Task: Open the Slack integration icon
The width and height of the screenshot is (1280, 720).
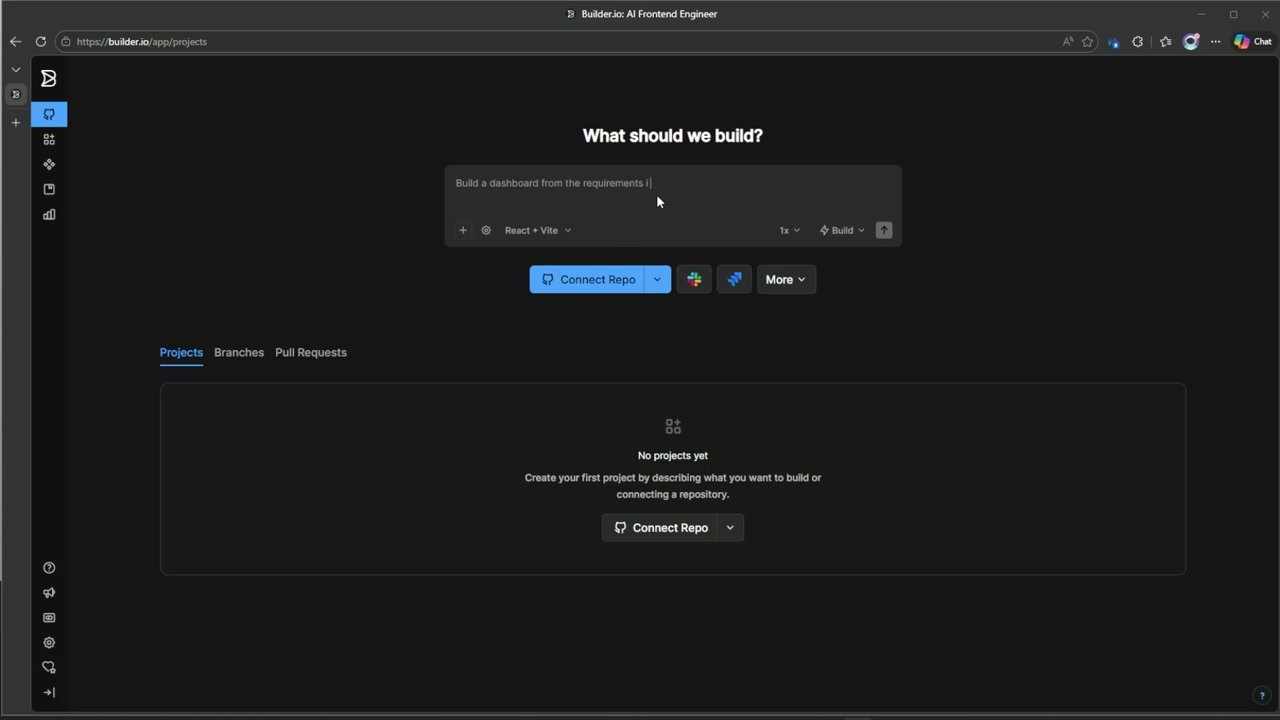Action: click(x=694, y=279)
